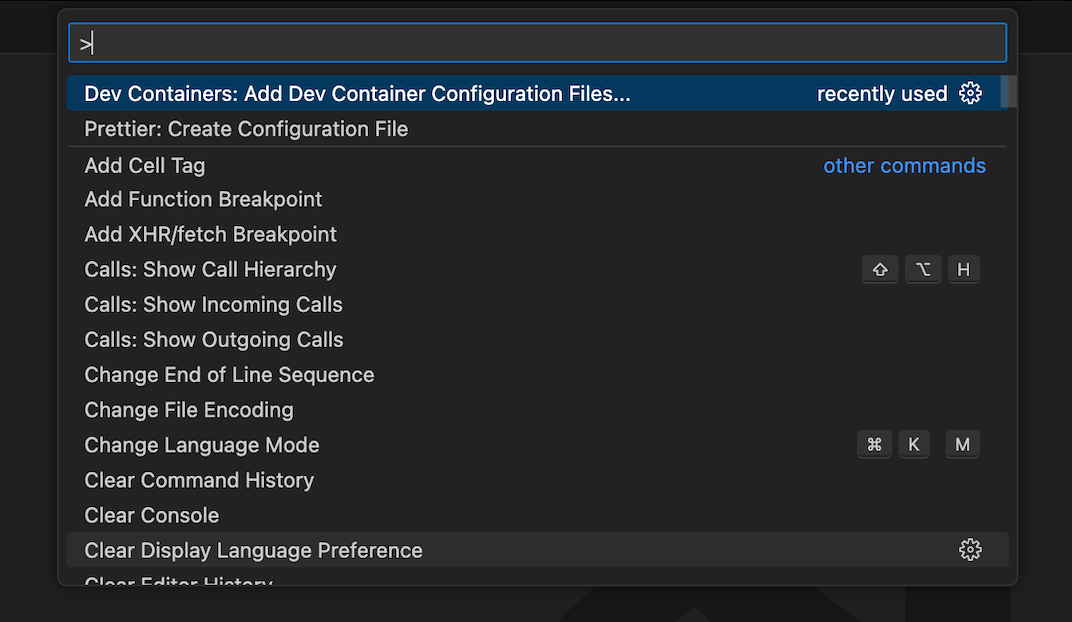Pick Add XHR/fetch Breakpoint
Image resolution: width=1072 pixels, height=622 pixels.
pos(537,234)
